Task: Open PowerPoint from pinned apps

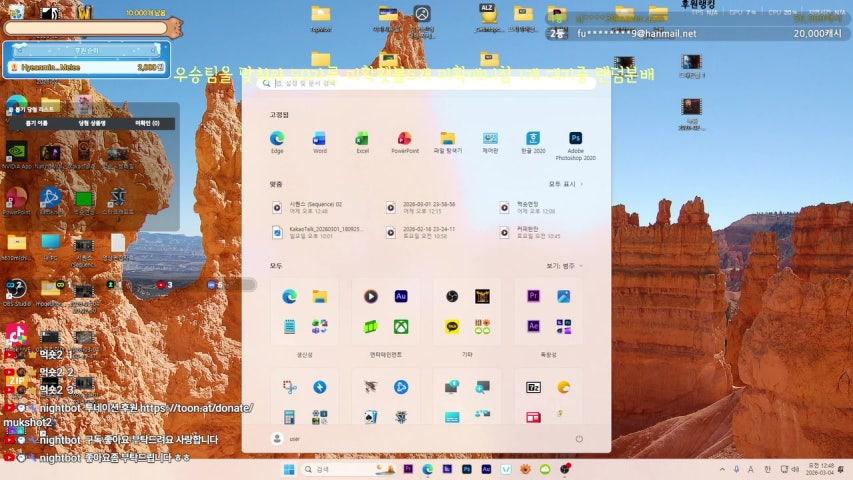Action: pyautogui.click(x=405, y=142)
